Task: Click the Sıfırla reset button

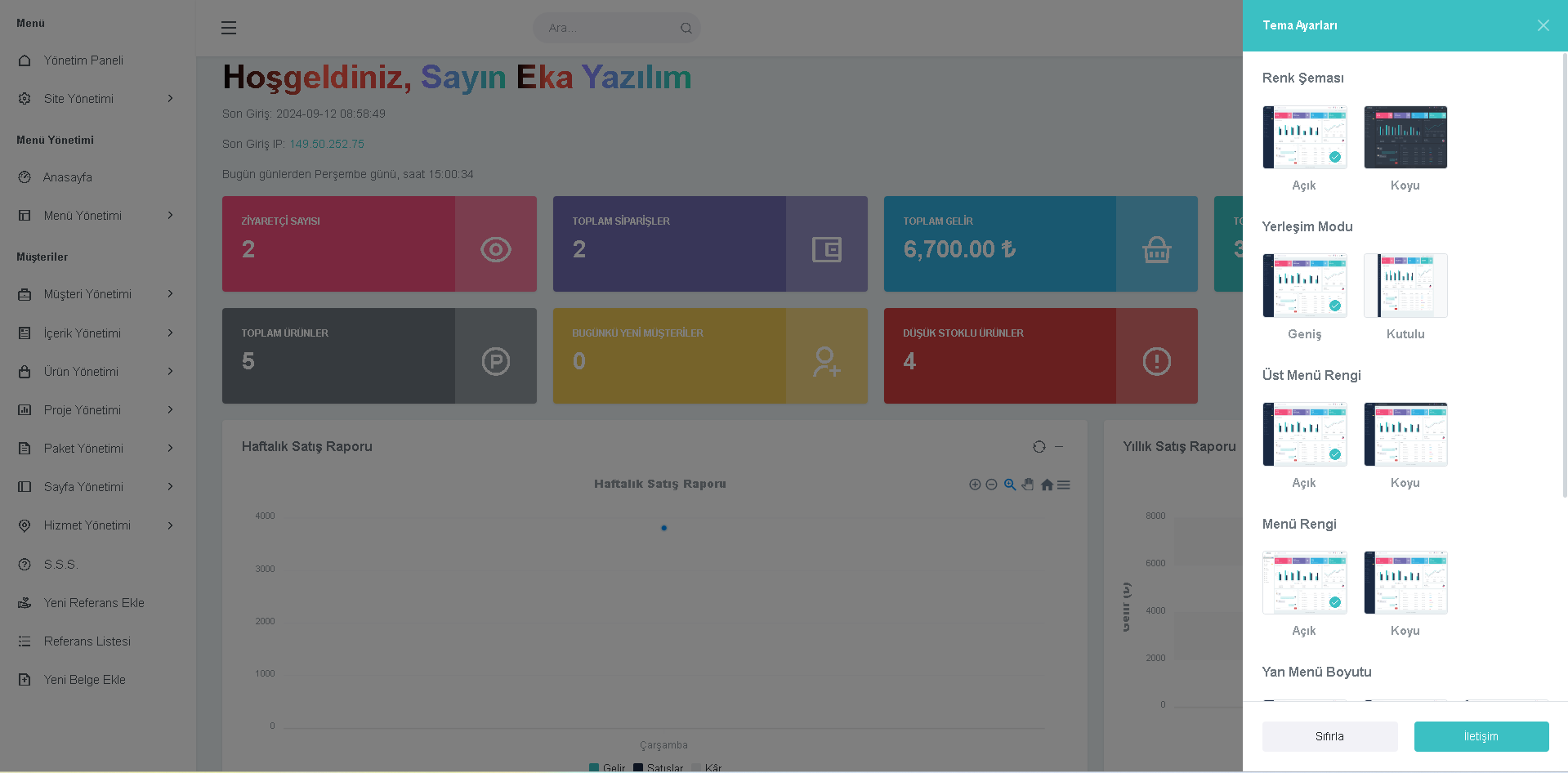Action: pos(1329,736)
